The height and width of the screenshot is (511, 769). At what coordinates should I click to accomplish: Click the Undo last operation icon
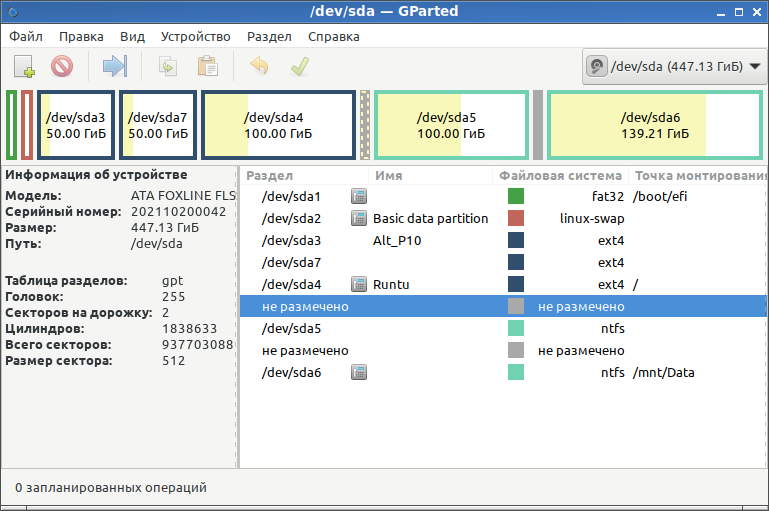[x=259, y=66]
